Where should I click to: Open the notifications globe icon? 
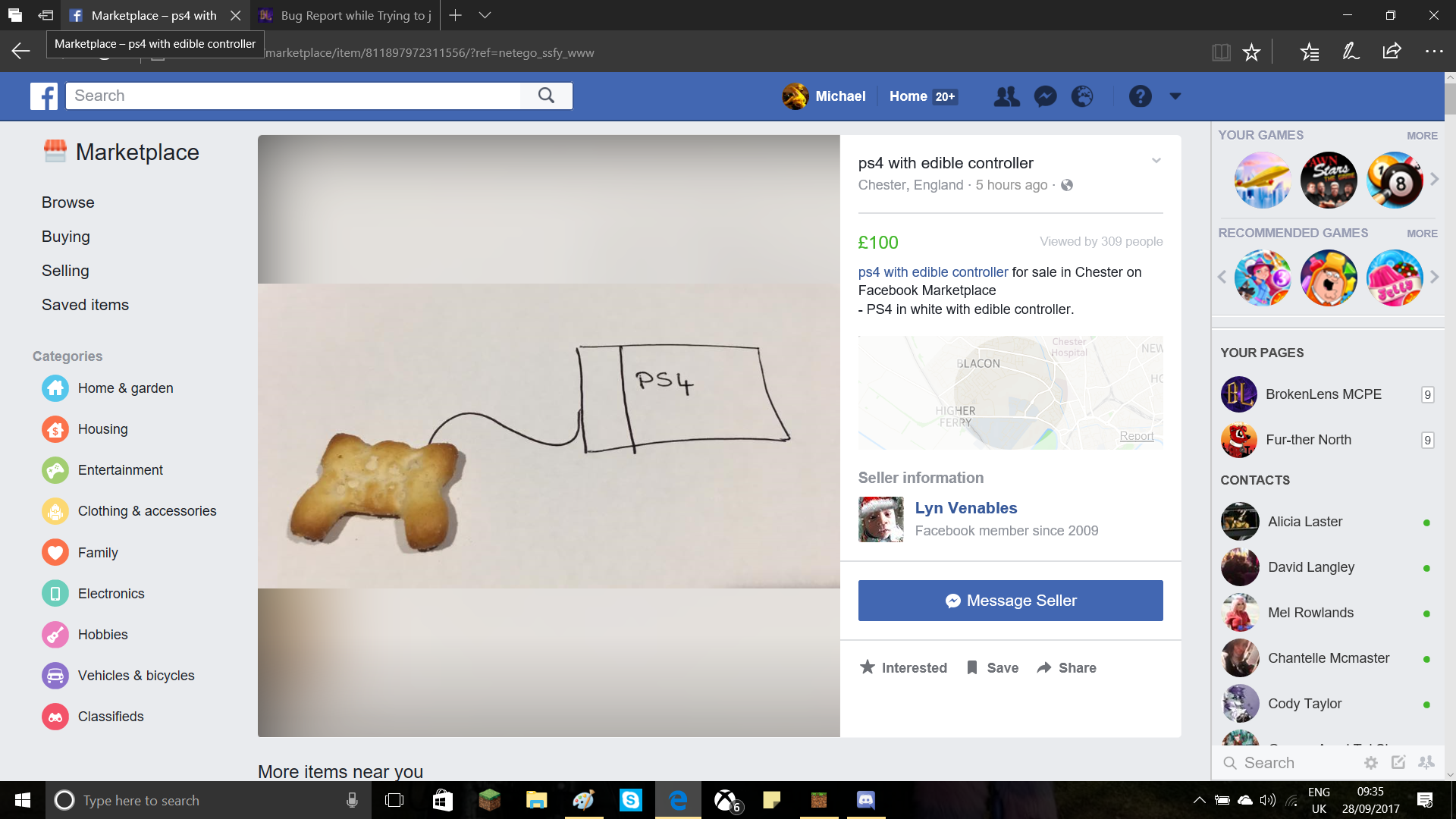[x=1082, y=96]
